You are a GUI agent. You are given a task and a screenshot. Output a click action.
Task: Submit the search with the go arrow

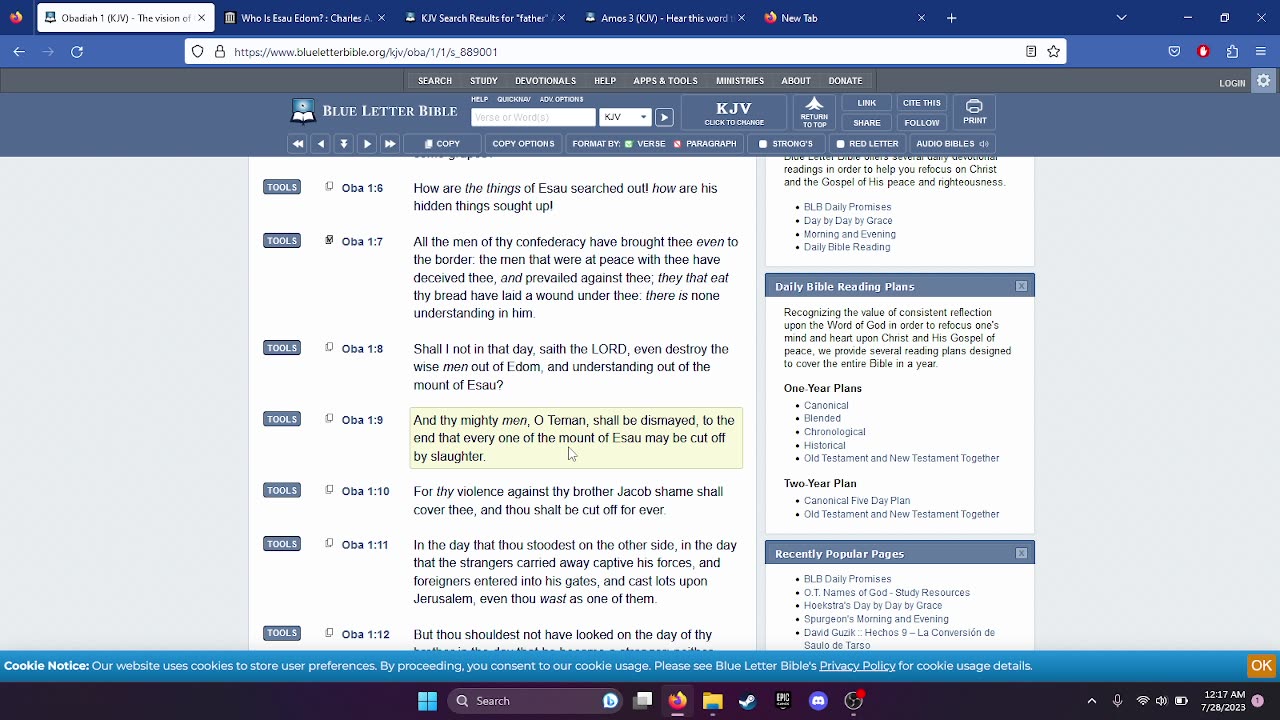[x=663, y=117]
